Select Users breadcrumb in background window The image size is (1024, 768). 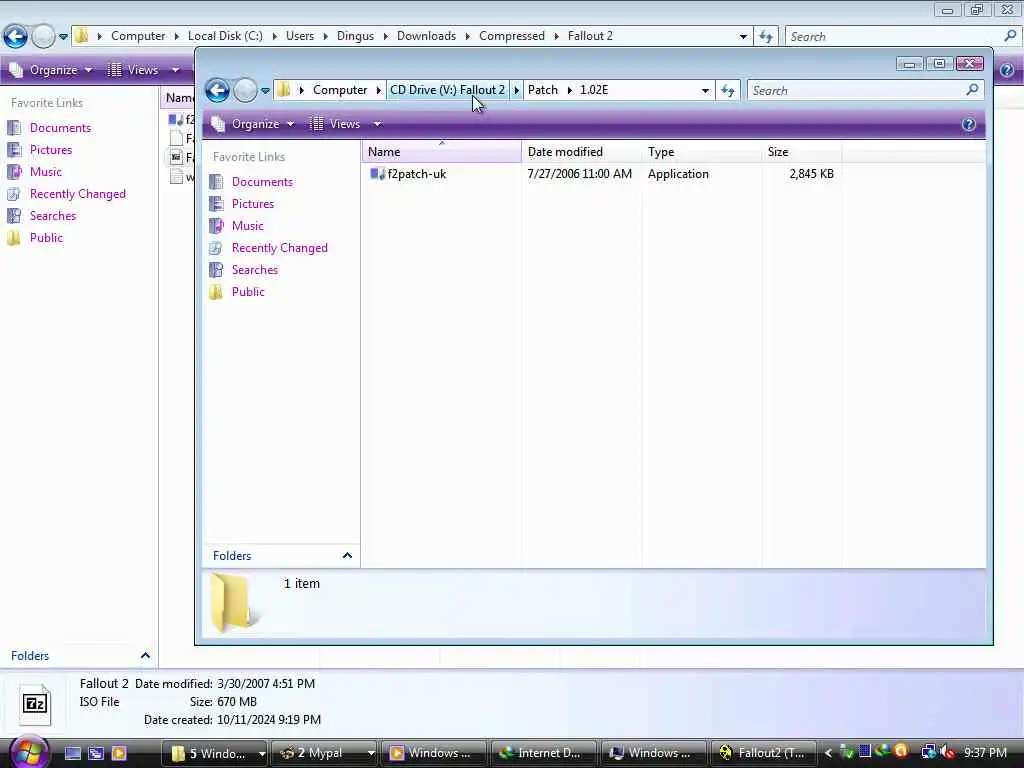(300, 36)
